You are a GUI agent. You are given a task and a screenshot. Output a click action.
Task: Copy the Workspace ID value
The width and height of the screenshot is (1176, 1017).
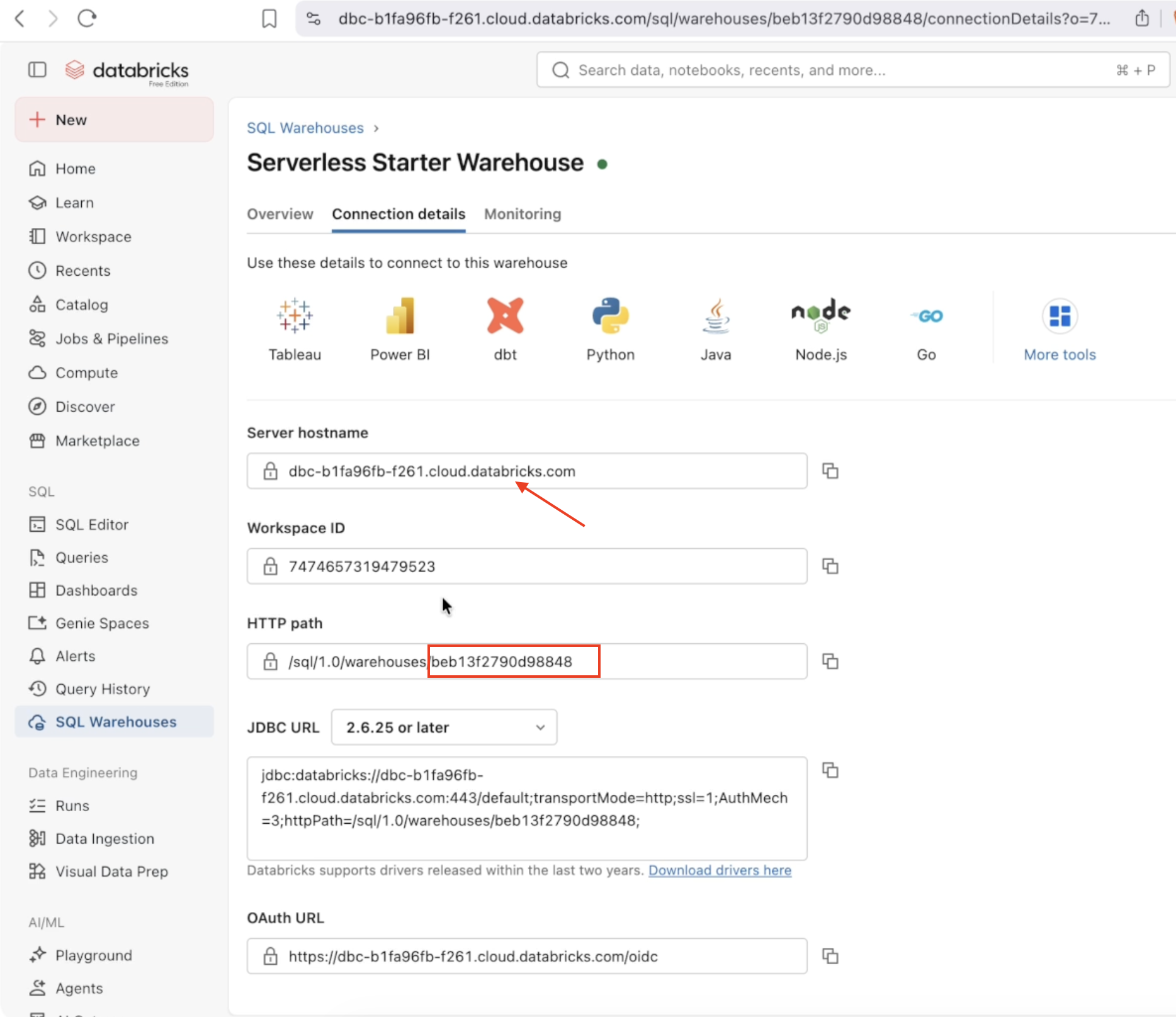coord(830,566)
